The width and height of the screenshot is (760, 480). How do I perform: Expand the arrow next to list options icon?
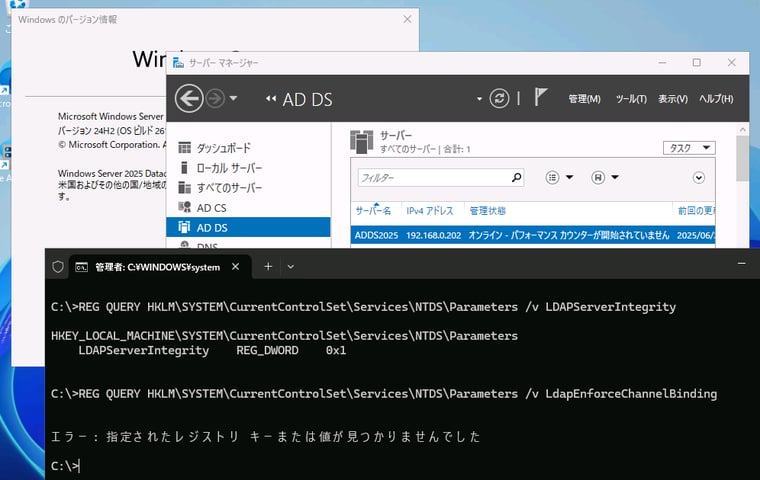point(570,177)
